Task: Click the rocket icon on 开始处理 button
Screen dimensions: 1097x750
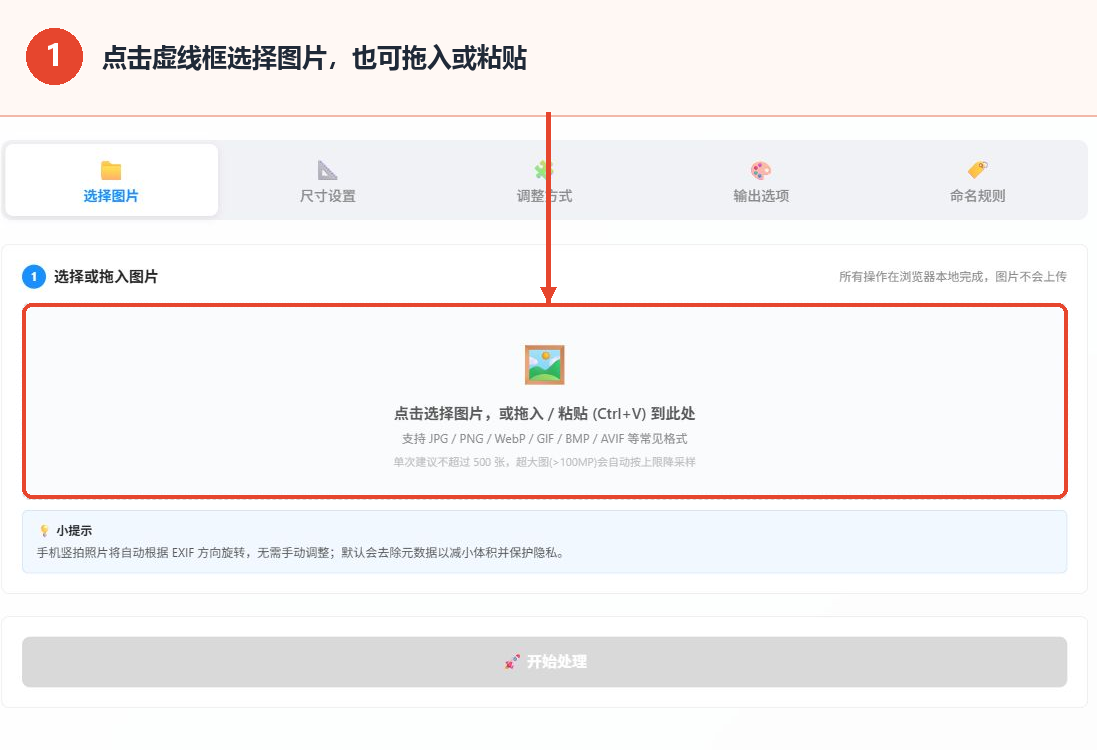Action: 512,661
